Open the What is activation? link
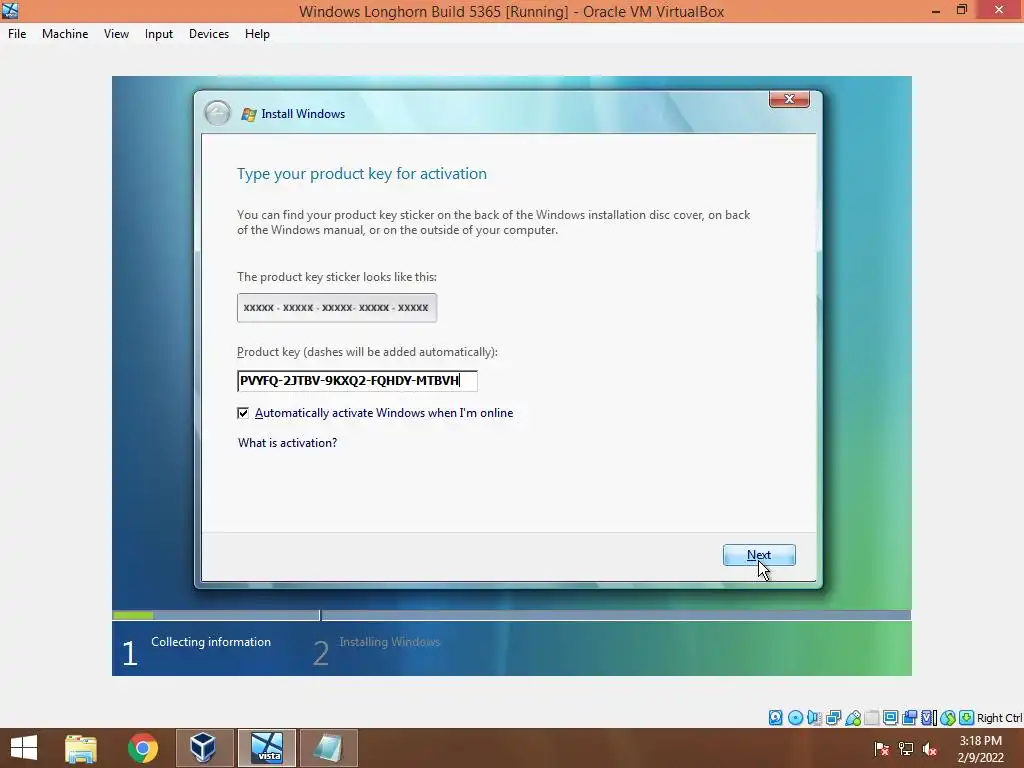 tap(287, 443)
